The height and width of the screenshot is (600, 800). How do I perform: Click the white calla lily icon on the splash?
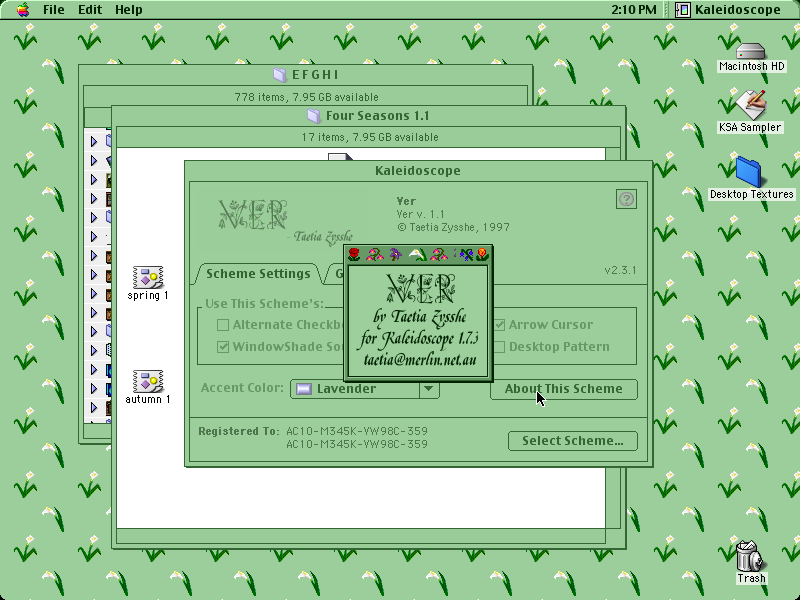click(417, 254)
